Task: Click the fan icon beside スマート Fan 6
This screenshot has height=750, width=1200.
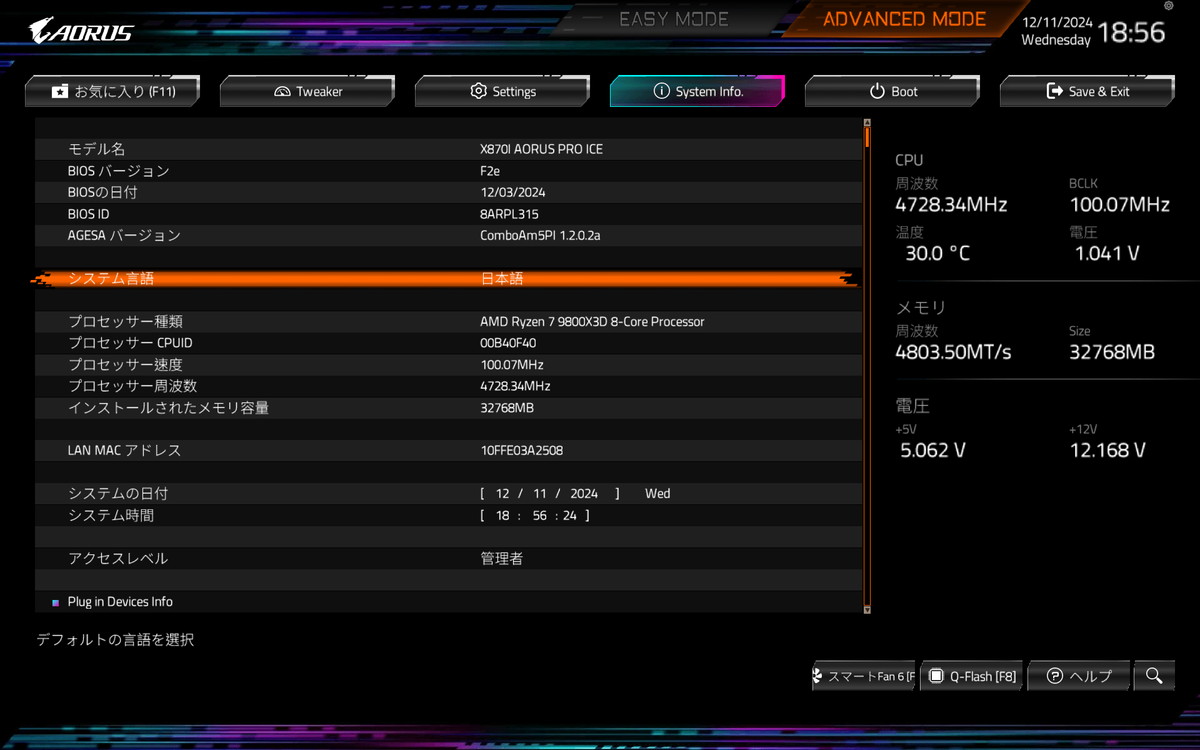Action: point(818,676)
